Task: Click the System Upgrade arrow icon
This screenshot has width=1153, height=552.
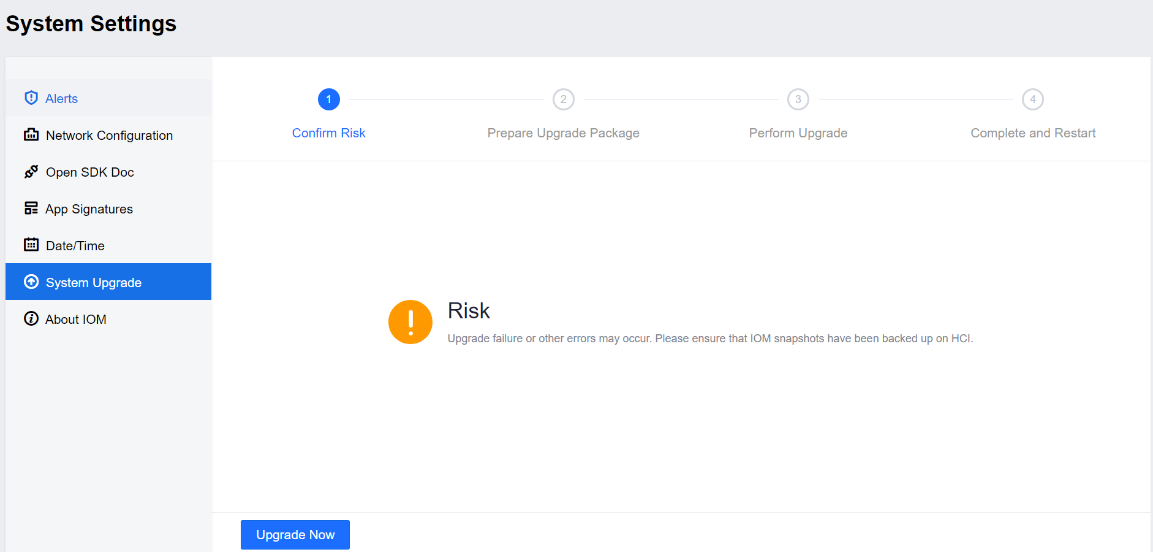Action: (x=31, y=282)
